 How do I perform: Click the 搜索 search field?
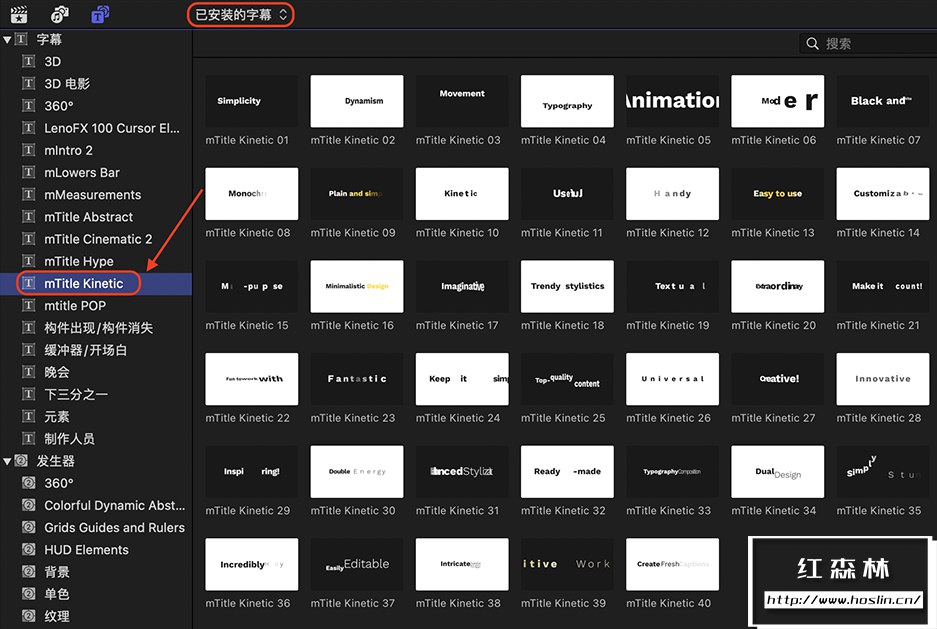(868, 44)
